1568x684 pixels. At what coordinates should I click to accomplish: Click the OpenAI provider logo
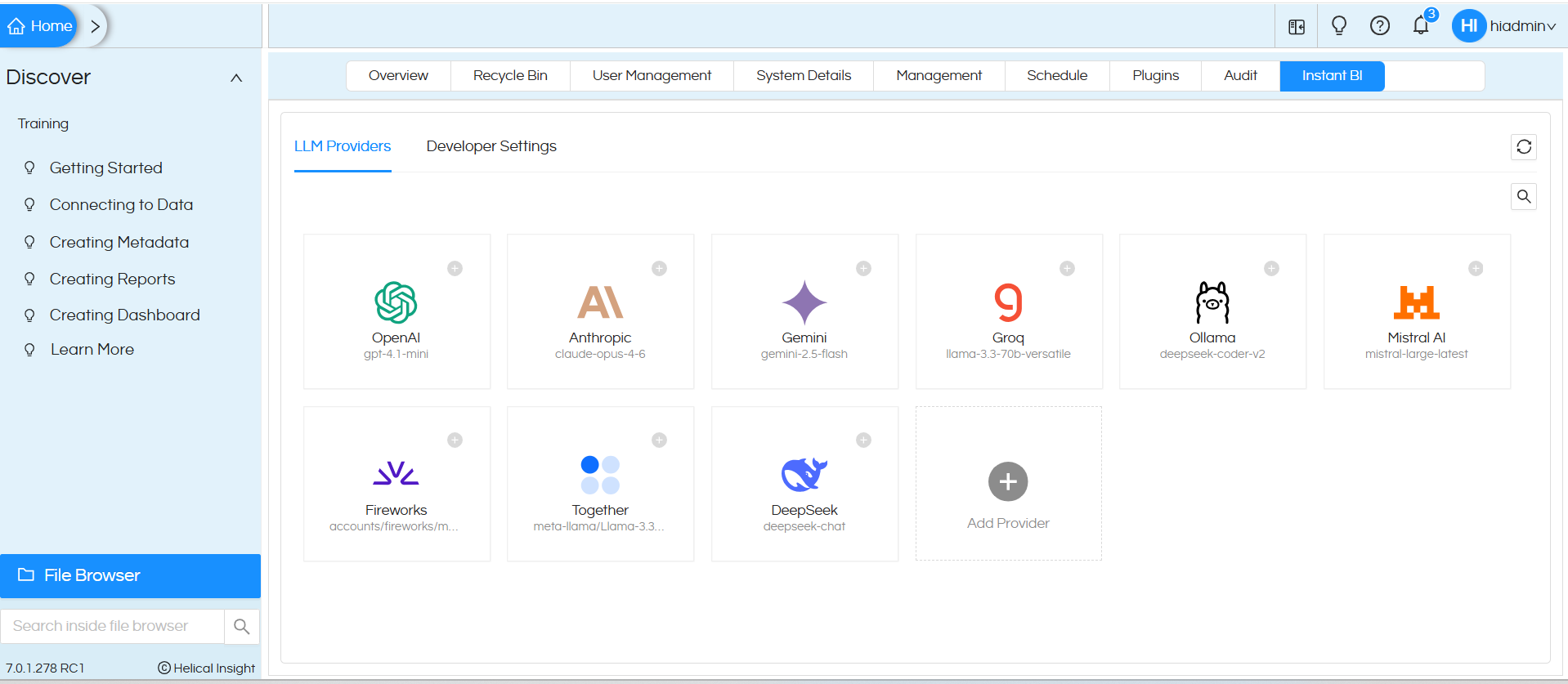396,302
